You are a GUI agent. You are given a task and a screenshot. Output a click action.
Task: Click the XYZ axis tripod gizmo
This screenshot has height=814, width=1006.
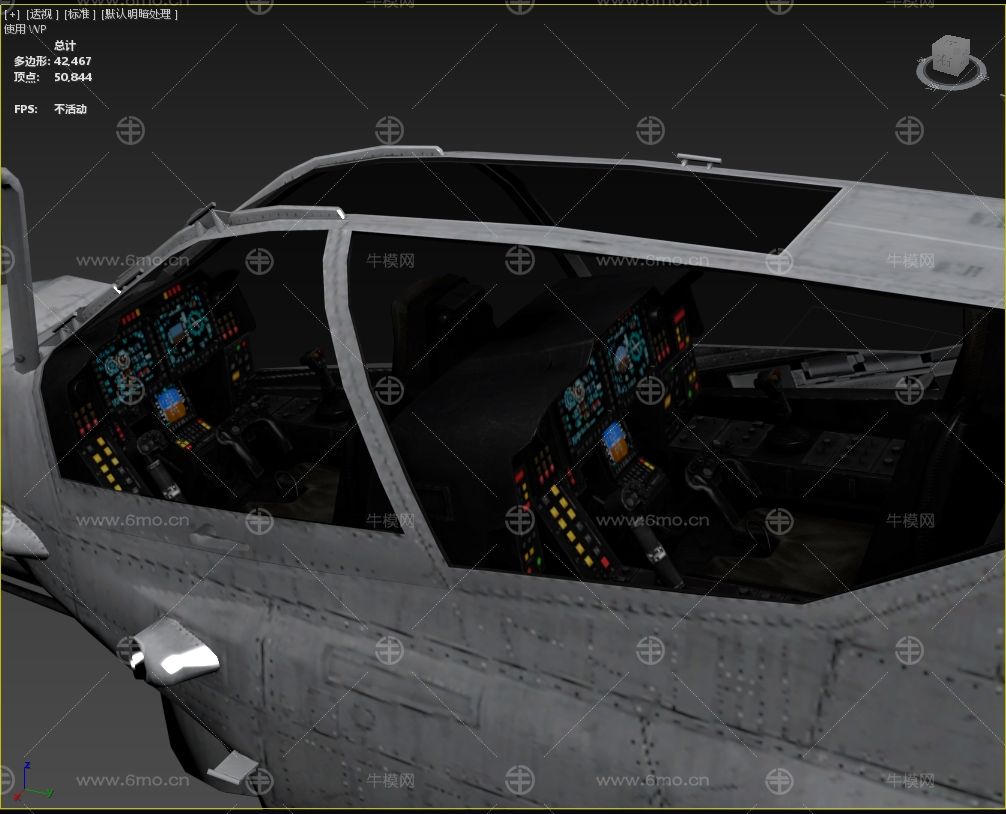tap(32, 782)
